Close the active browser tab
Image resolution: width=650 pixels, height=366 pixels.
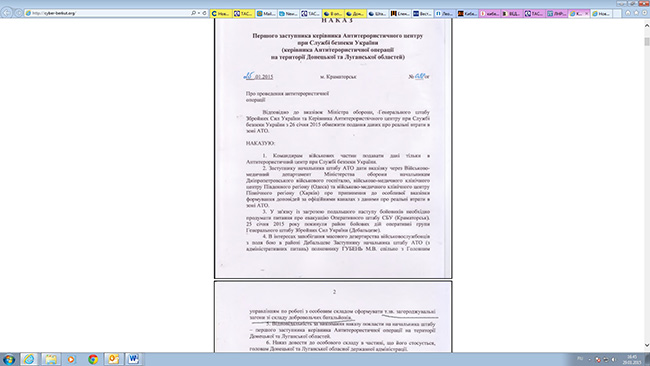(x=586, y=14)
